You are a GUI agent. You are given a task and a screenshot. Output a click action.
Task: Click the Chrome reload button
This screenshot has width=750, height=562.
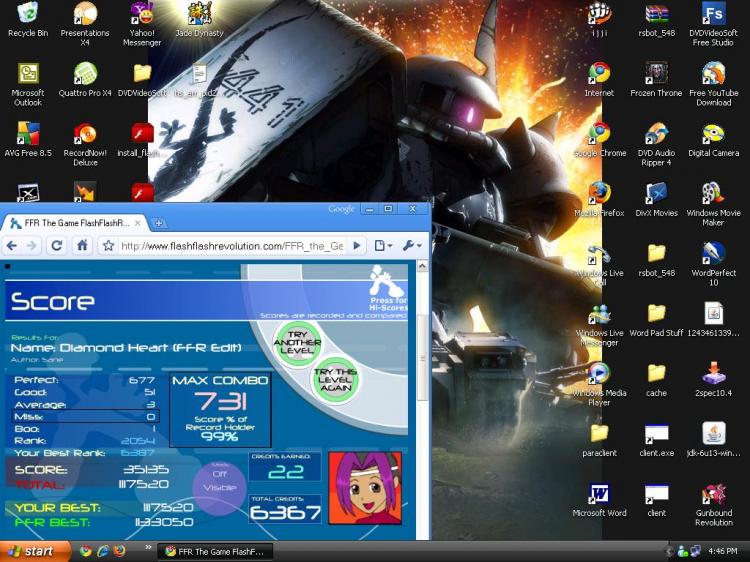[56, 246]
